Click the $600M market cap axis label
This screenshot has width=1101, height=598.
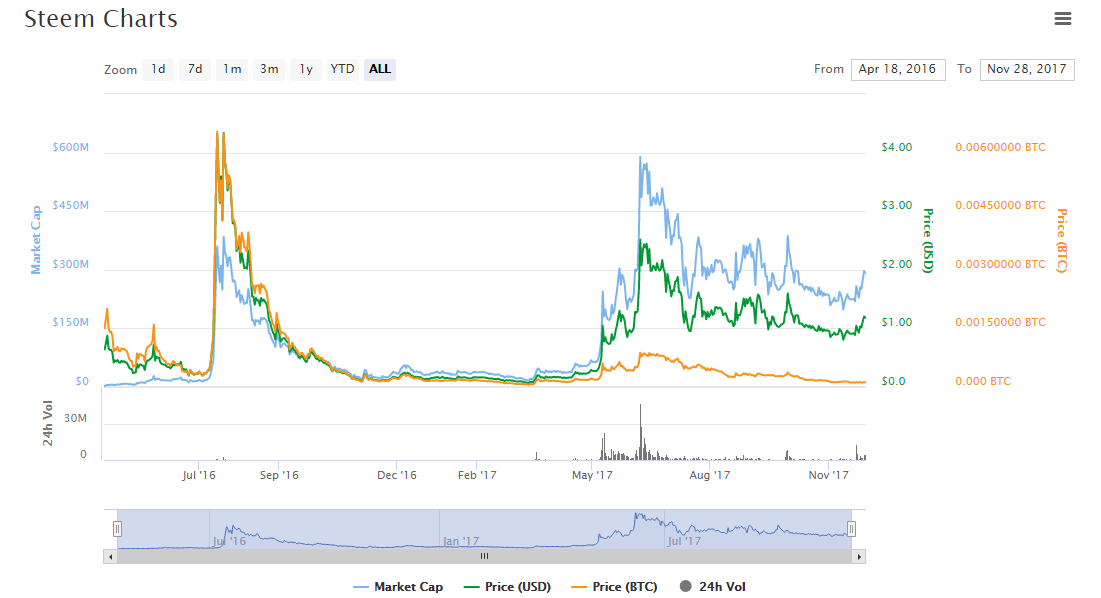coord(71,147)
